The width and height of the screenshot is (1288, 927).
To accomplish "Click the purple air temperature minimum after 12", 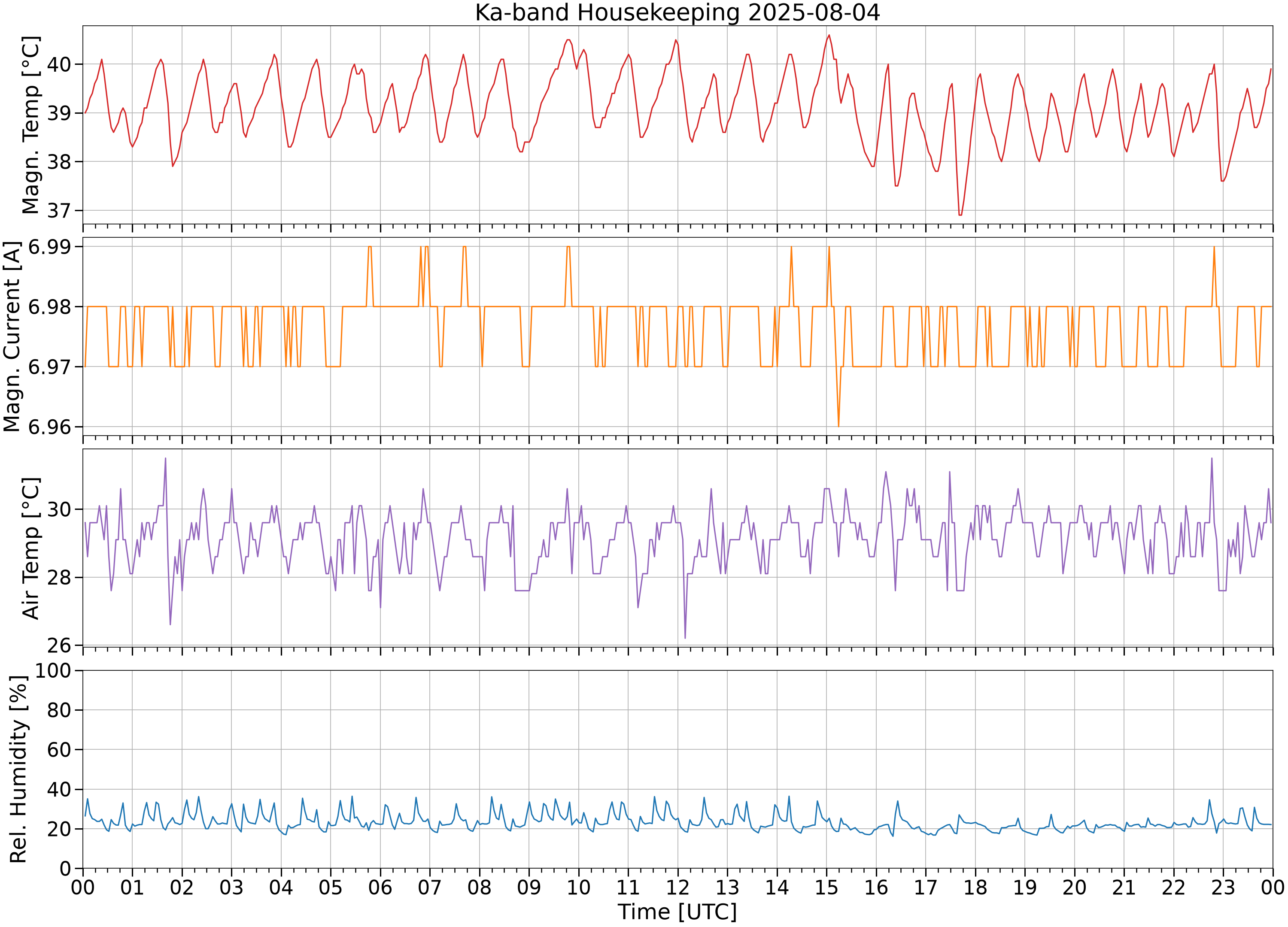I will click(x=685, y=638).
